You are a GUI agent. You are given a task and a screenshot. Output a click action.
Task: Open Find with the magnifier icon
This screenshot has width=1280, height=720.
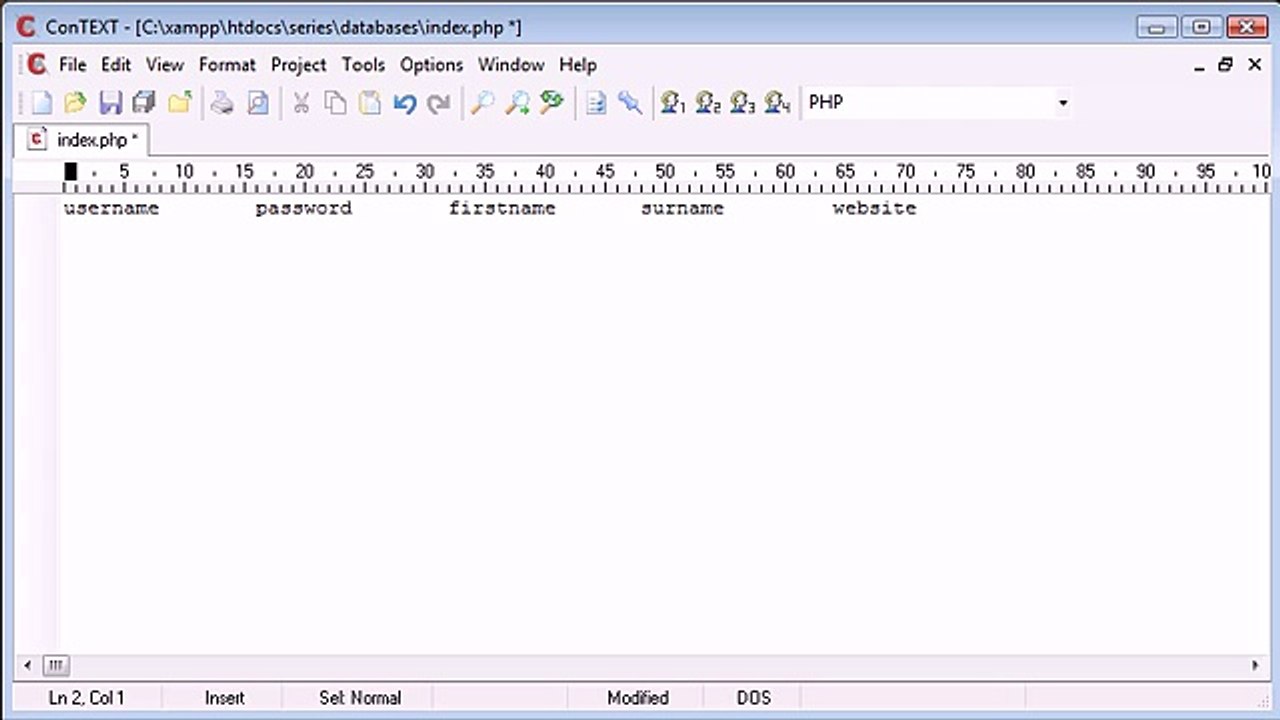[x=482, y=102]
